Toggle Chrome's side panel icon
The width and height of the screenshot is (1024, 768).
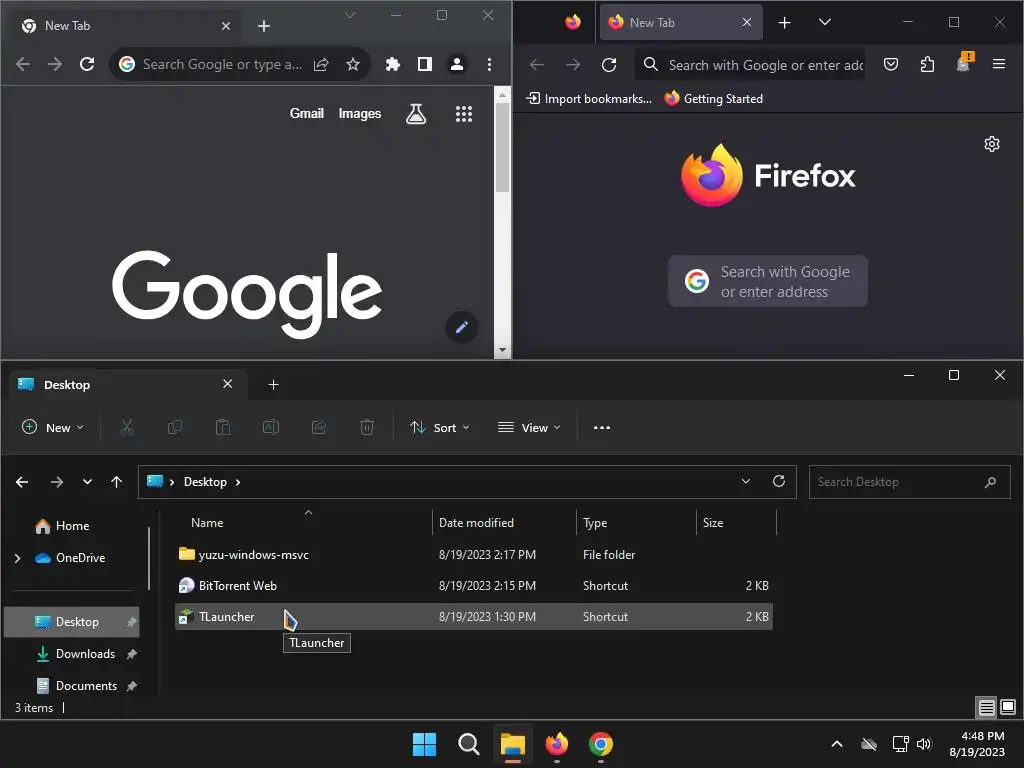pyautogui.click(x=424, y=64)
